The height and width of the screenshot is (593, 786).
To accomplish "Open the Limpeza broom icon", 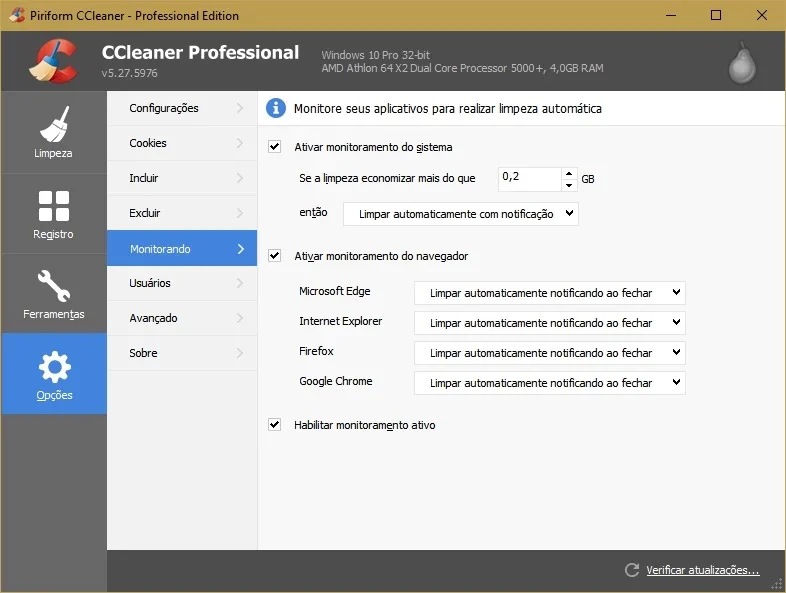I will point(54,124).
